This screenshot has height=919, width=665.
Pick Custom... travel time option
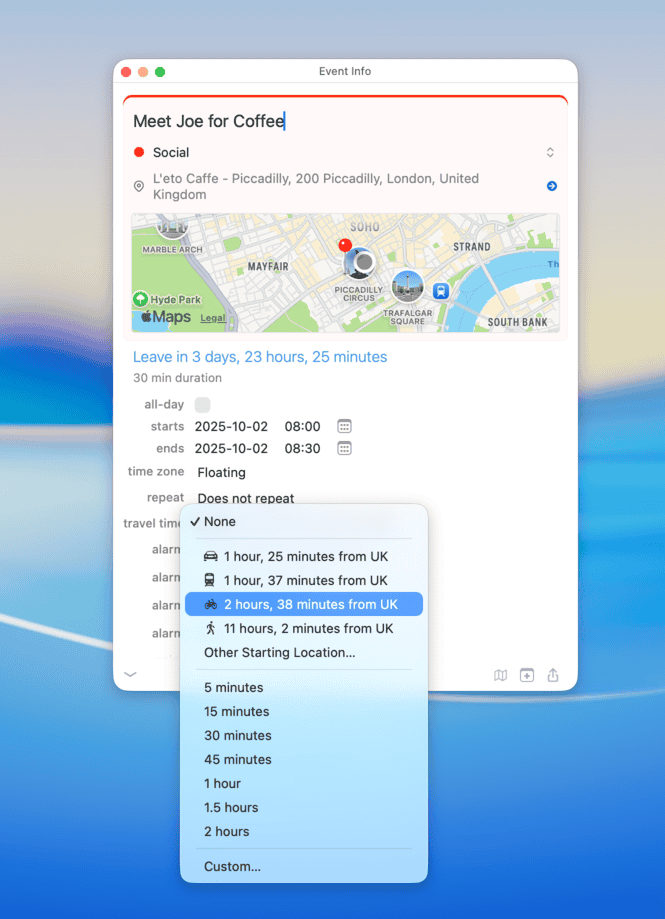coord(232,866)
